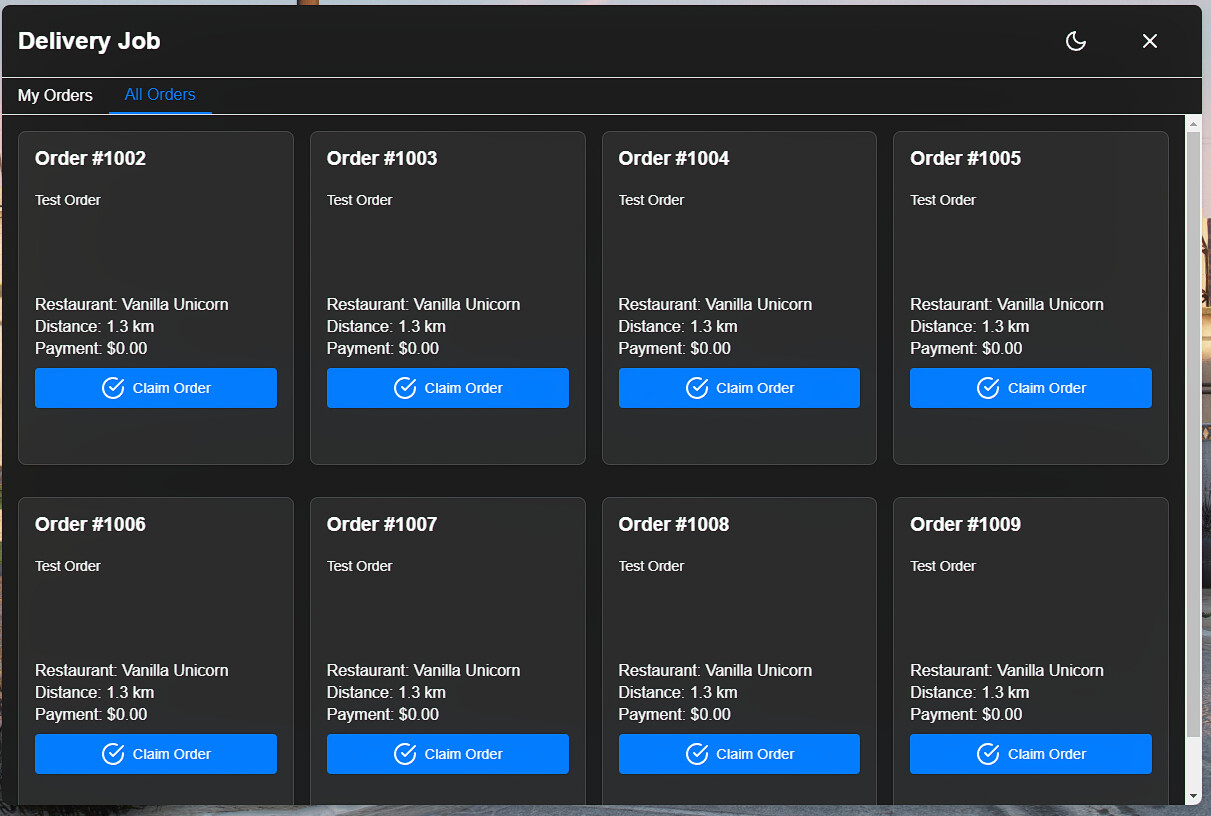1211x816 pixels.
Task: Click the Order #1007 heading
Action: [382, 524]
